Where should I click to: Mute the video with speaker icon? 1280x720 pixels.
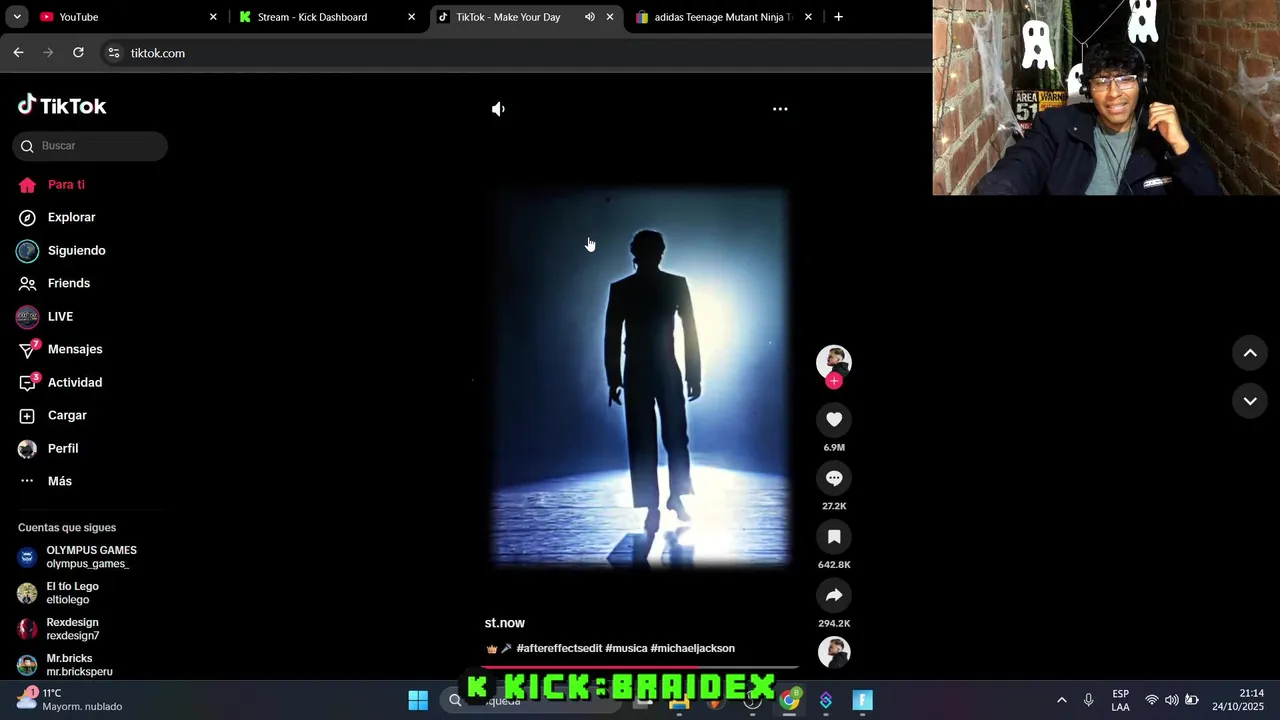tap(498, 109)
